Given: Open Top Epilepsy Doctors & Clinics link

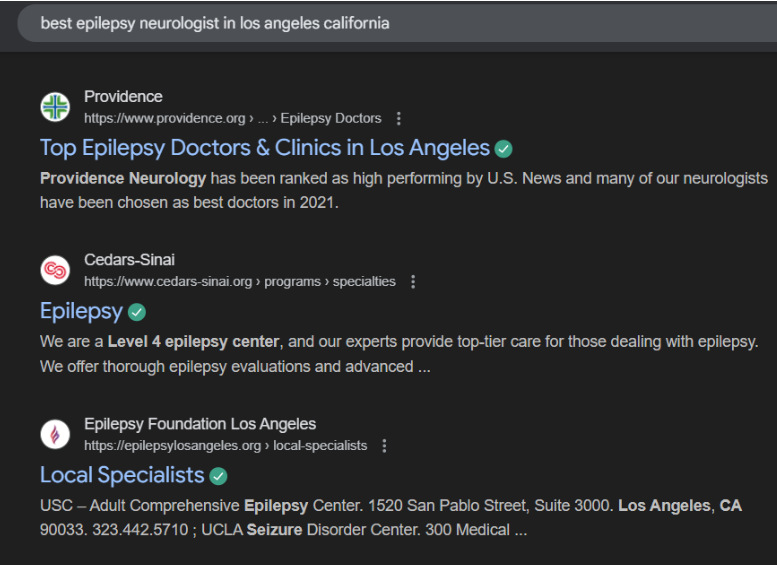Looking at the screenshot, I should click(x=264, y=148).
